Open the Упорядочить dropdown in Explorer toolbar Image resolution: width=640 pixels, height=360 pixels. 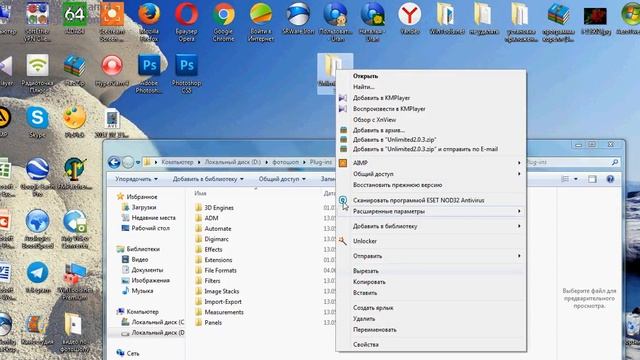[136, 179]
